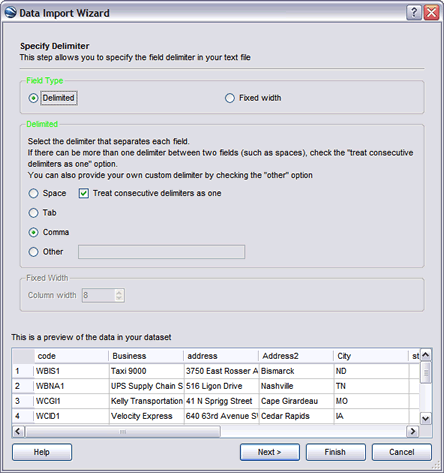Screen dimensions: 444x473
Task: Click row number 1 in preview
Action: [23, 371]
